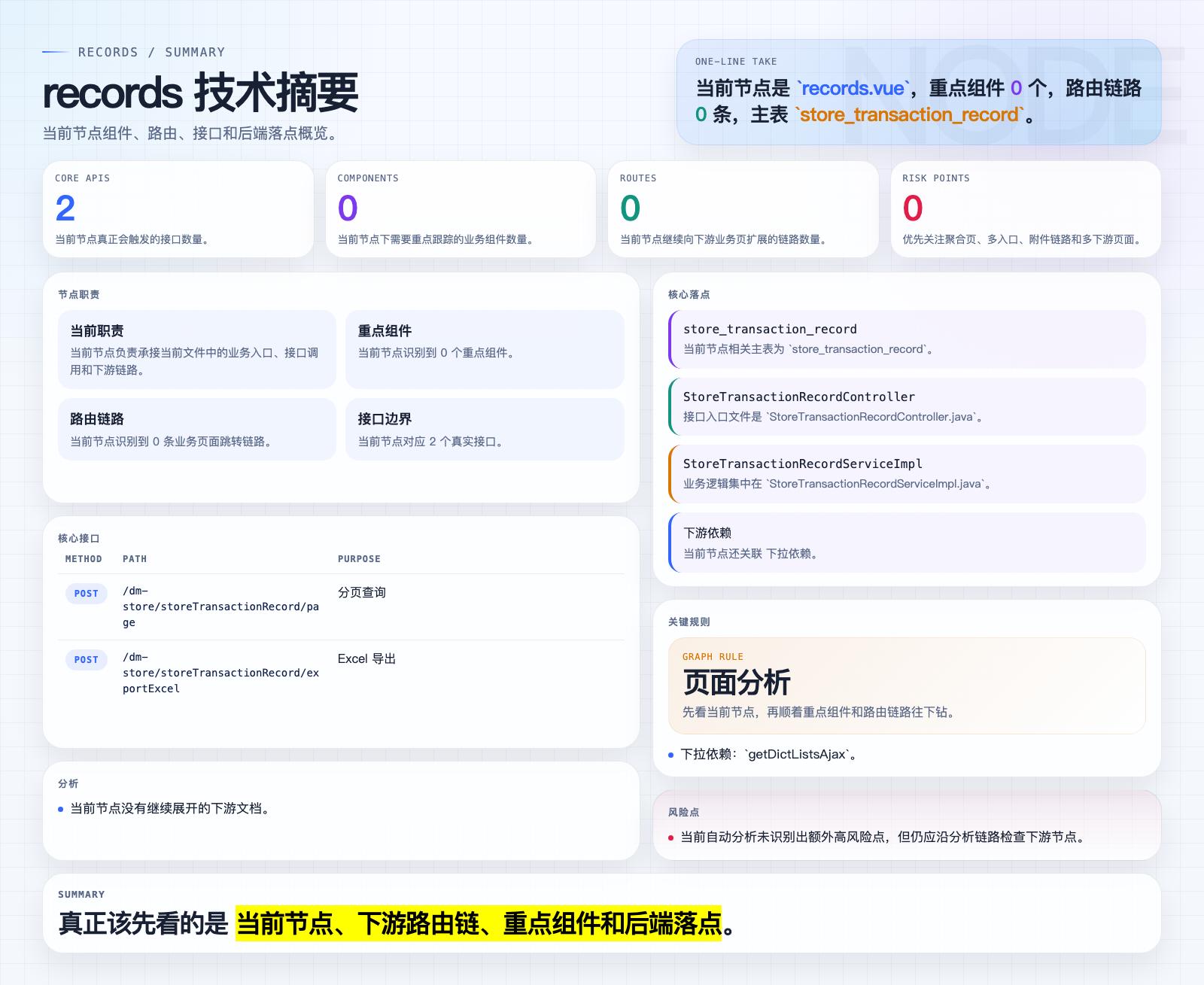Viewport: 1204px width, 985px height.
Task: Click the '下拉依赖：`getDictListsAjax`。' bullet
Action: [x=768, y=754]
